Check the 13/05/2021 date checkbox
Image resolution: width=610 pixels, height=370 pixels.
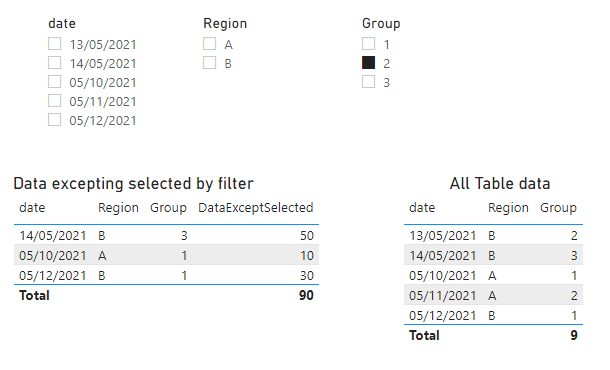[54, 44]
